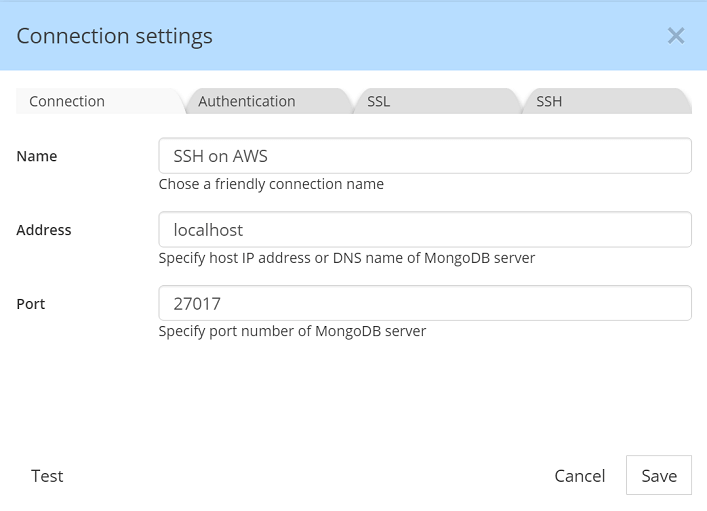This screenshot has height=511, width=707.
Task: Focus the Address field showing localhost
Action: point(425,230)
